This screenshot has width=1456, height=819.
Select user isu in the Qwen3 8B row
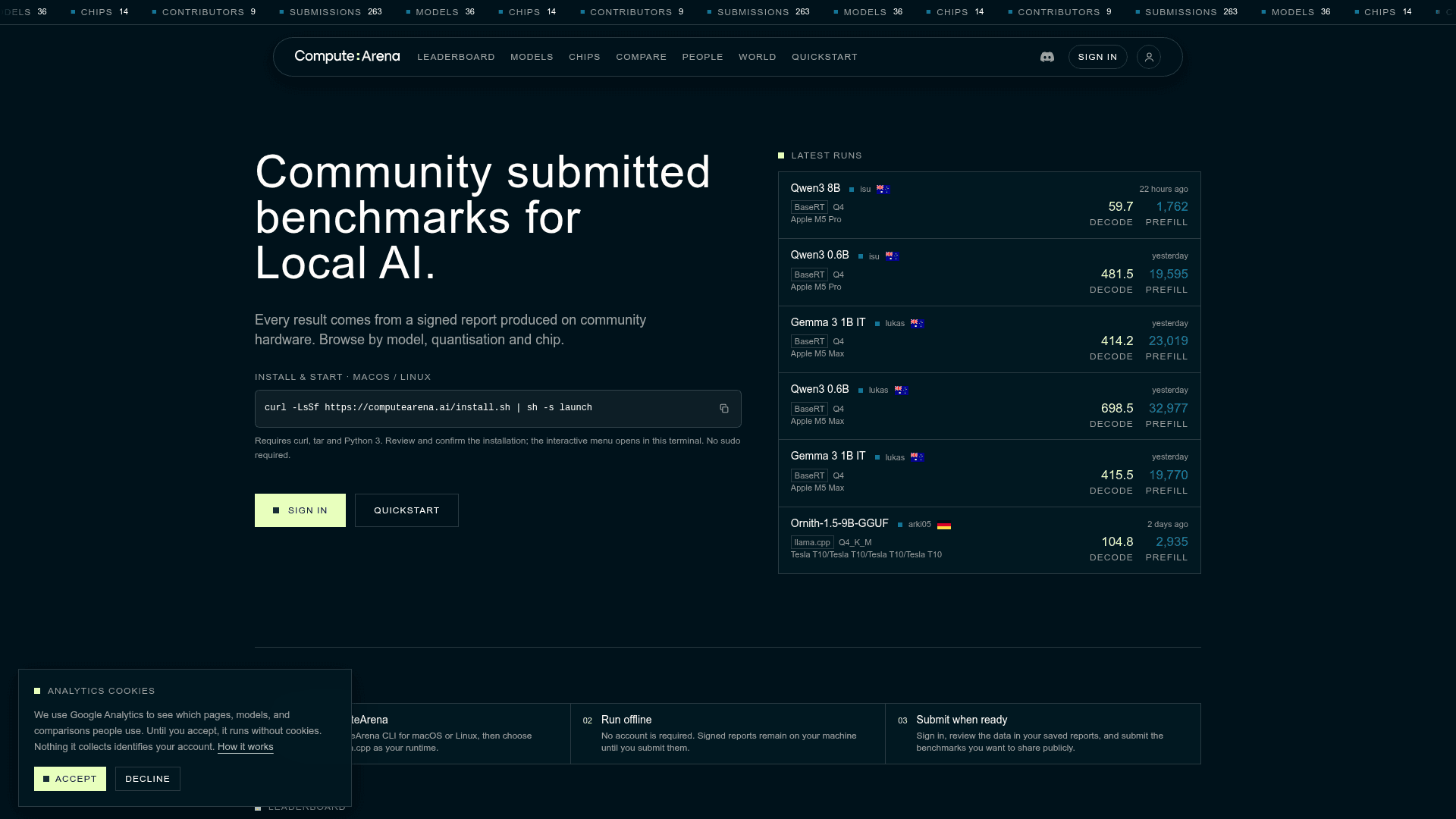865,189
